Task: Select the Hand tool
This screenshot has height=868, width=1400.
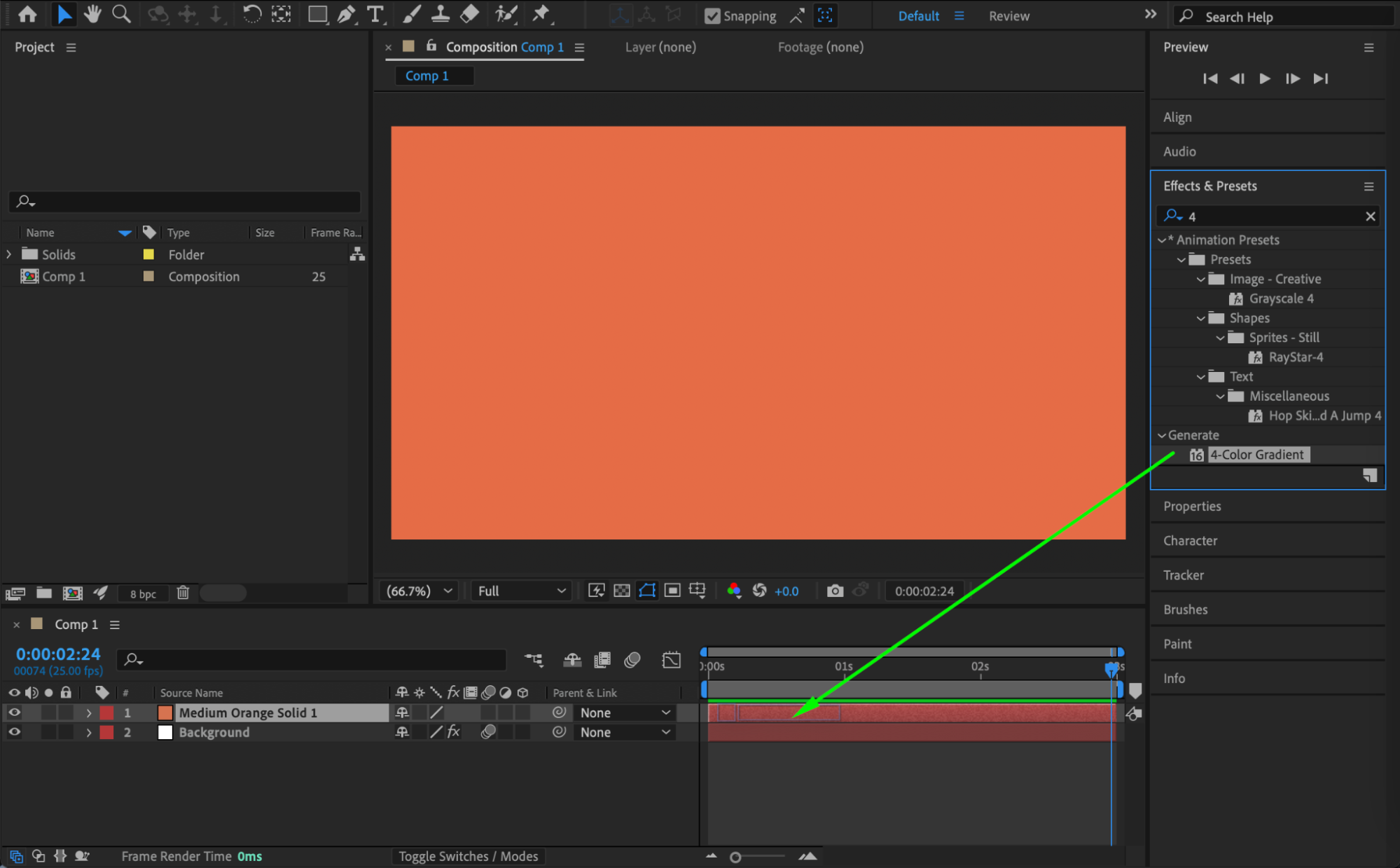Action: point(92,14)
